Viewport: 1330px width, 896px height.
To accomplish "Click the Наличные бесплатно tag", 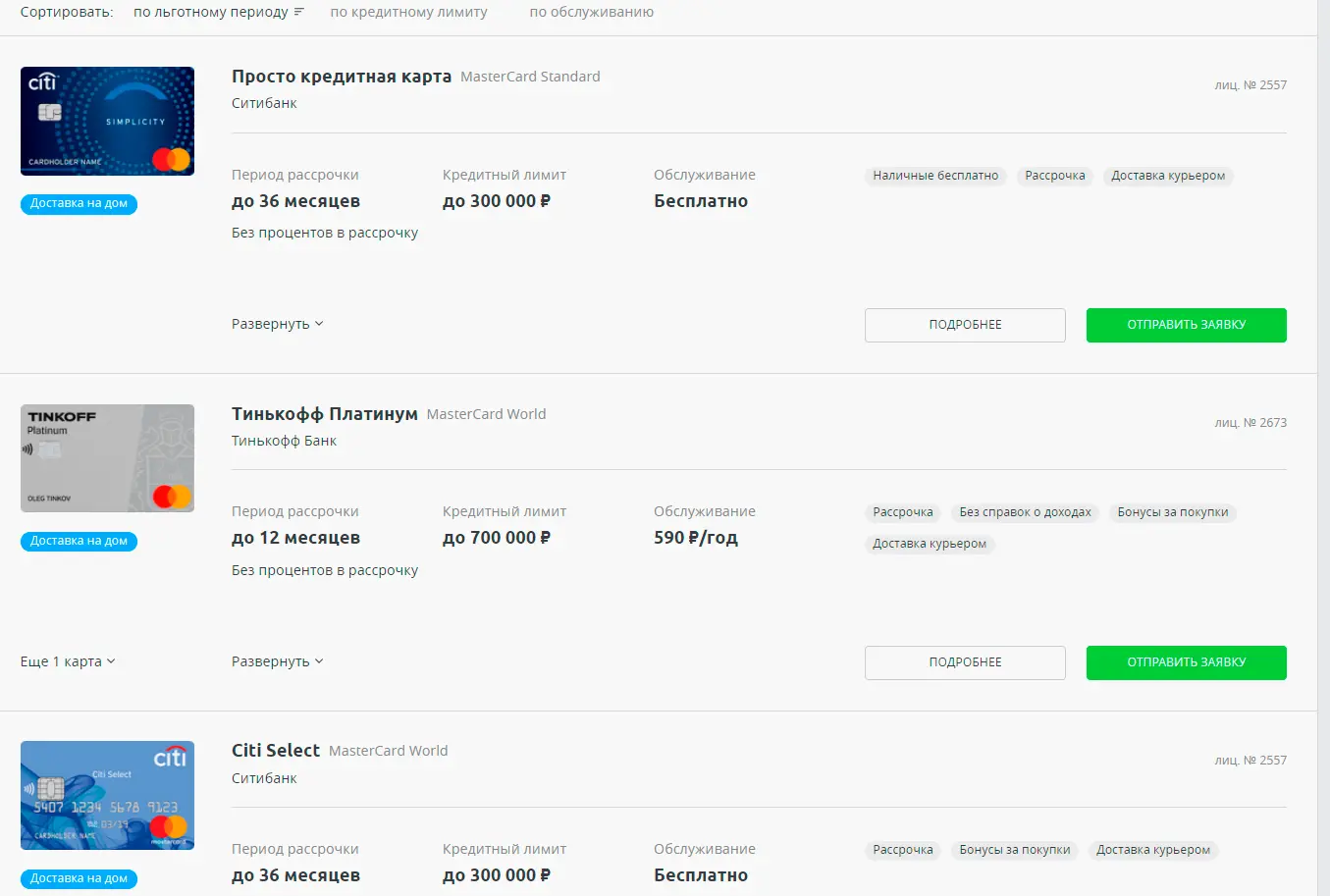I will click(x=935, y=176).
